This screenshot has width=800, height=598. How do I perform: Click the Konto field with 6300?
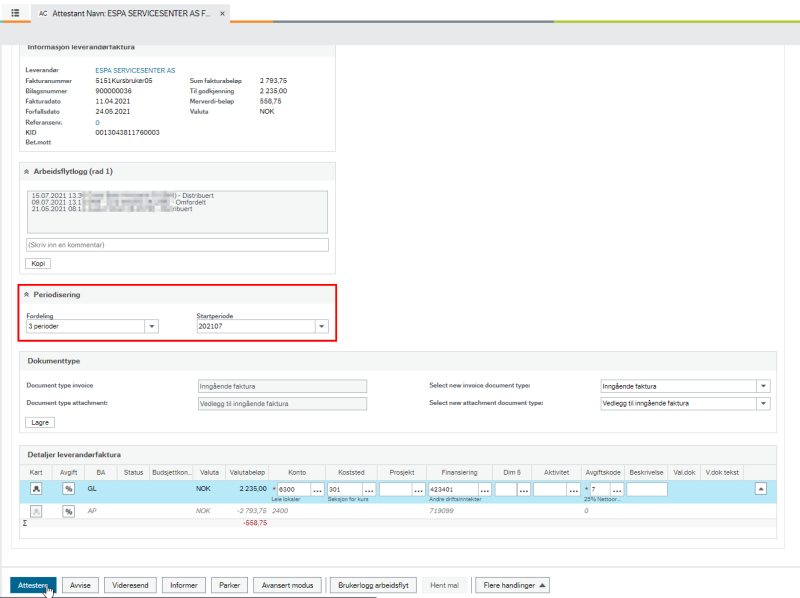pyautogui.click(x=294, y=489)
